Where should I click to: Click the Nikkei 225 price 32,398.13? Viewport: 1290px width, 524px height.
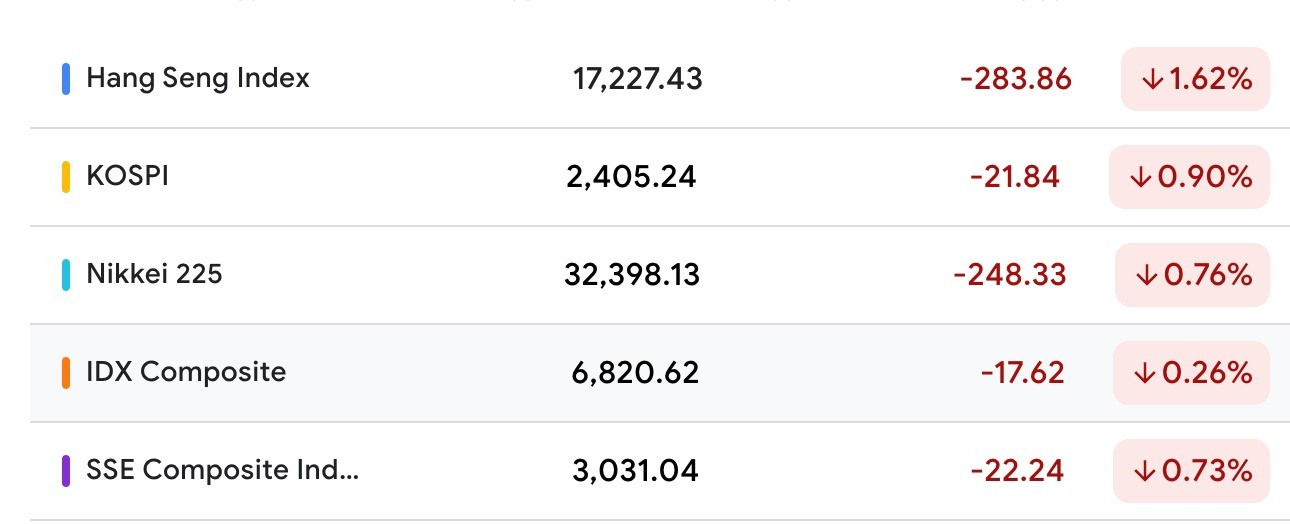click(x=632, y=275)
